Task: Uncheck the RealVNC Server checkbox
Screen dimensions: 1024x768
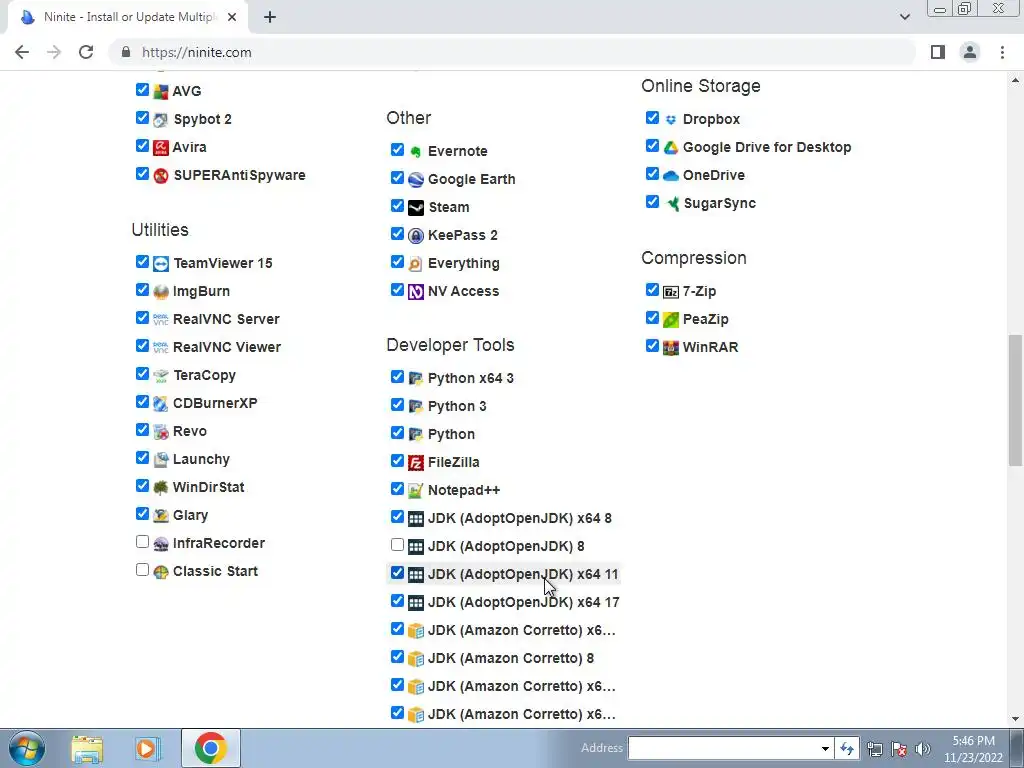Action: [x=142, y=318]
